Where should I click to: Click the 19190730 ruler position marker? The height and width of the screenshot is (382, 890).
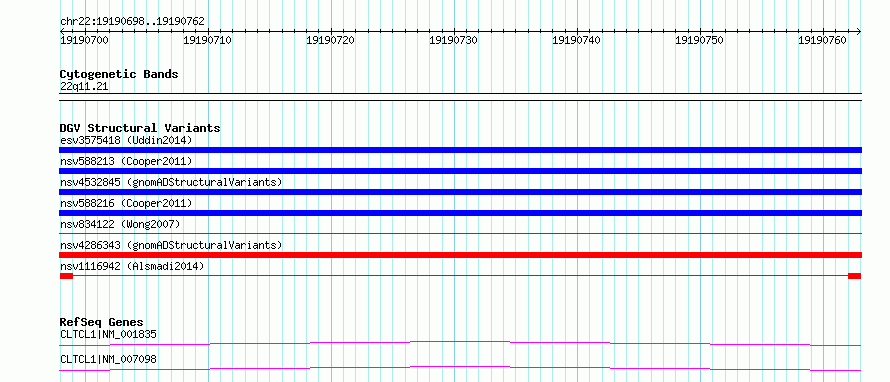coord(454,40)
